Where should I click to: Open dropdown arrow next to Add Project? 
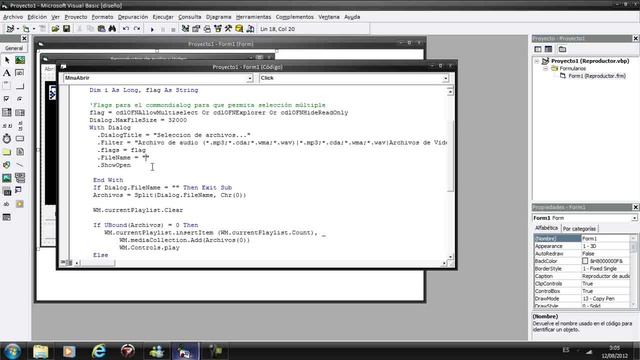(x=18, y=29)
